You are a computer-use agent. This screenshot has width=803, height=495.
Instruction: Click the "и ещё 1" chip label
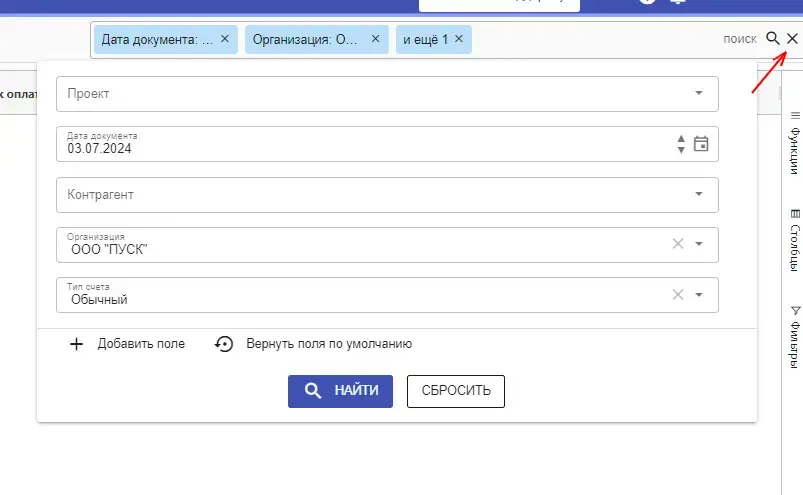pos(425,39)
